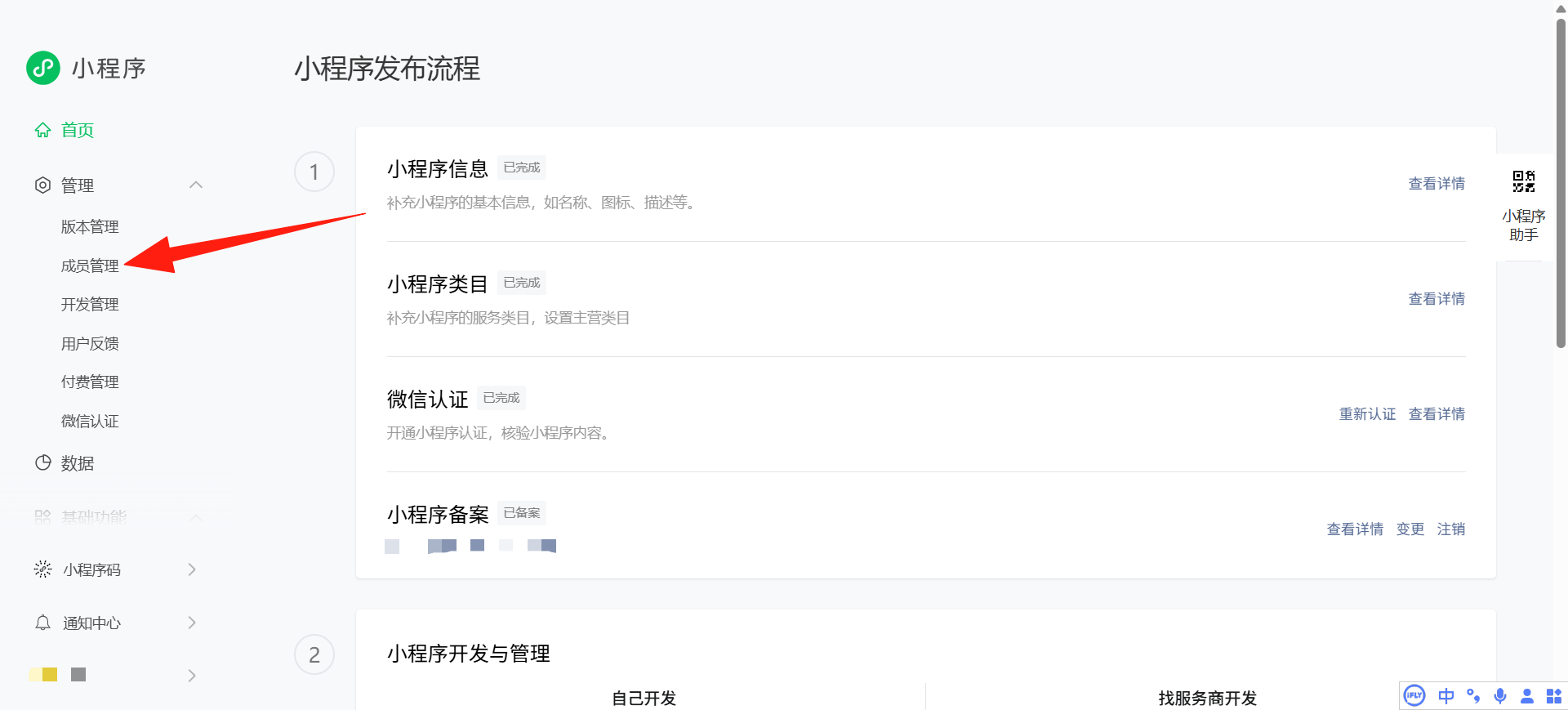View details for 小程序类目
The width and height of the screenshot is (1568, 710).
point(1437,299)
